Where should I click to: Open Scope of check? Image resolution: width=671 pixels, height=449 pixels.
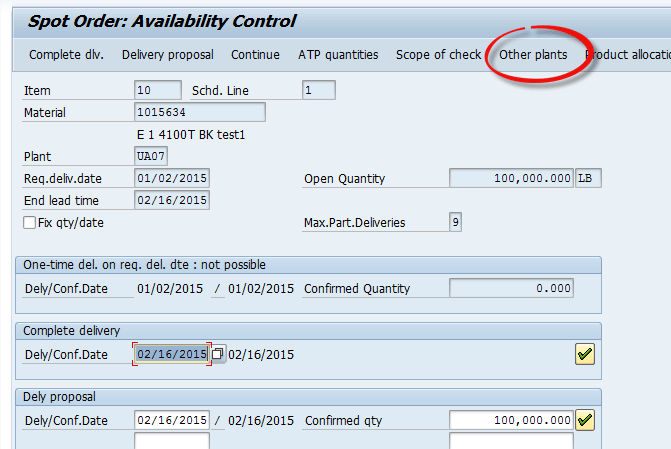click(438, 55)
